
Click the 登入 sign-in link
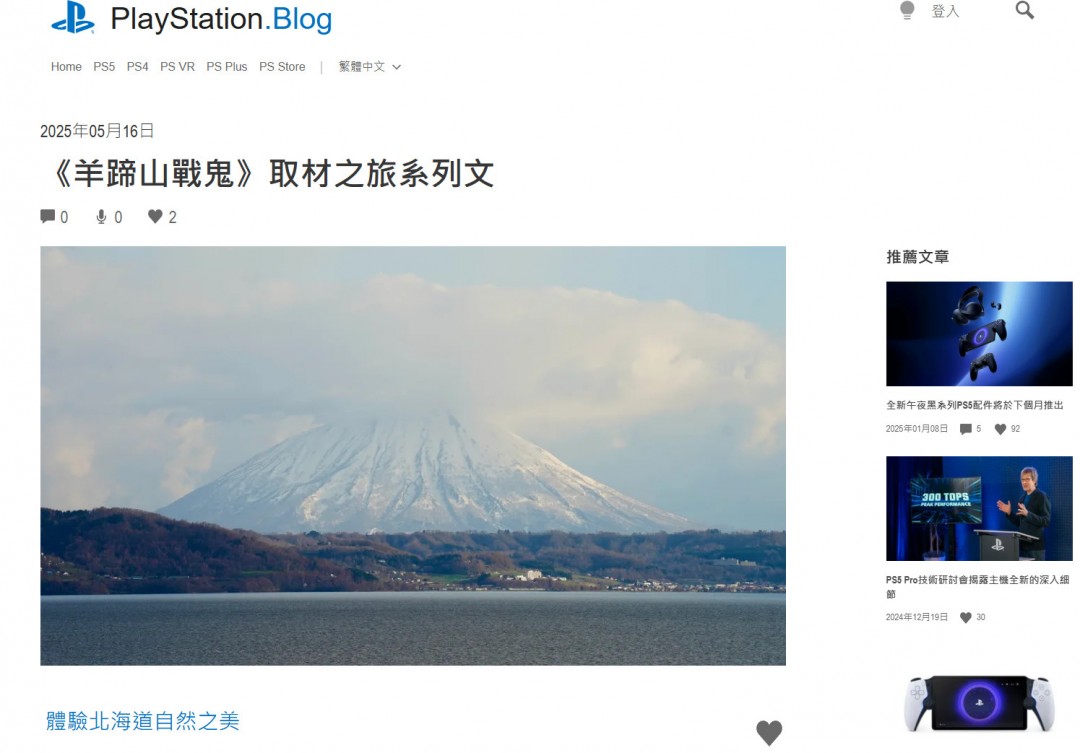[x=945, y=11]
